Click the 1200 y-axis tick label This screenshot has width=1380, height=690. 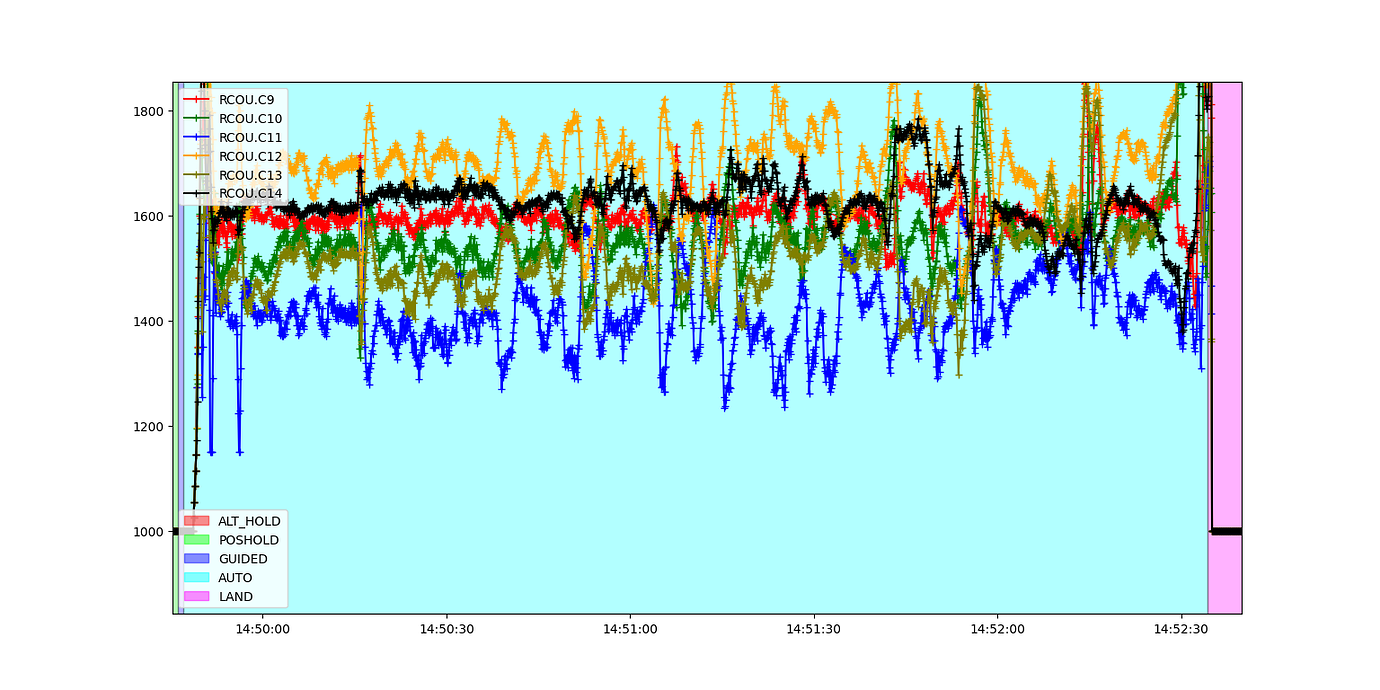(x=150, y=427)
